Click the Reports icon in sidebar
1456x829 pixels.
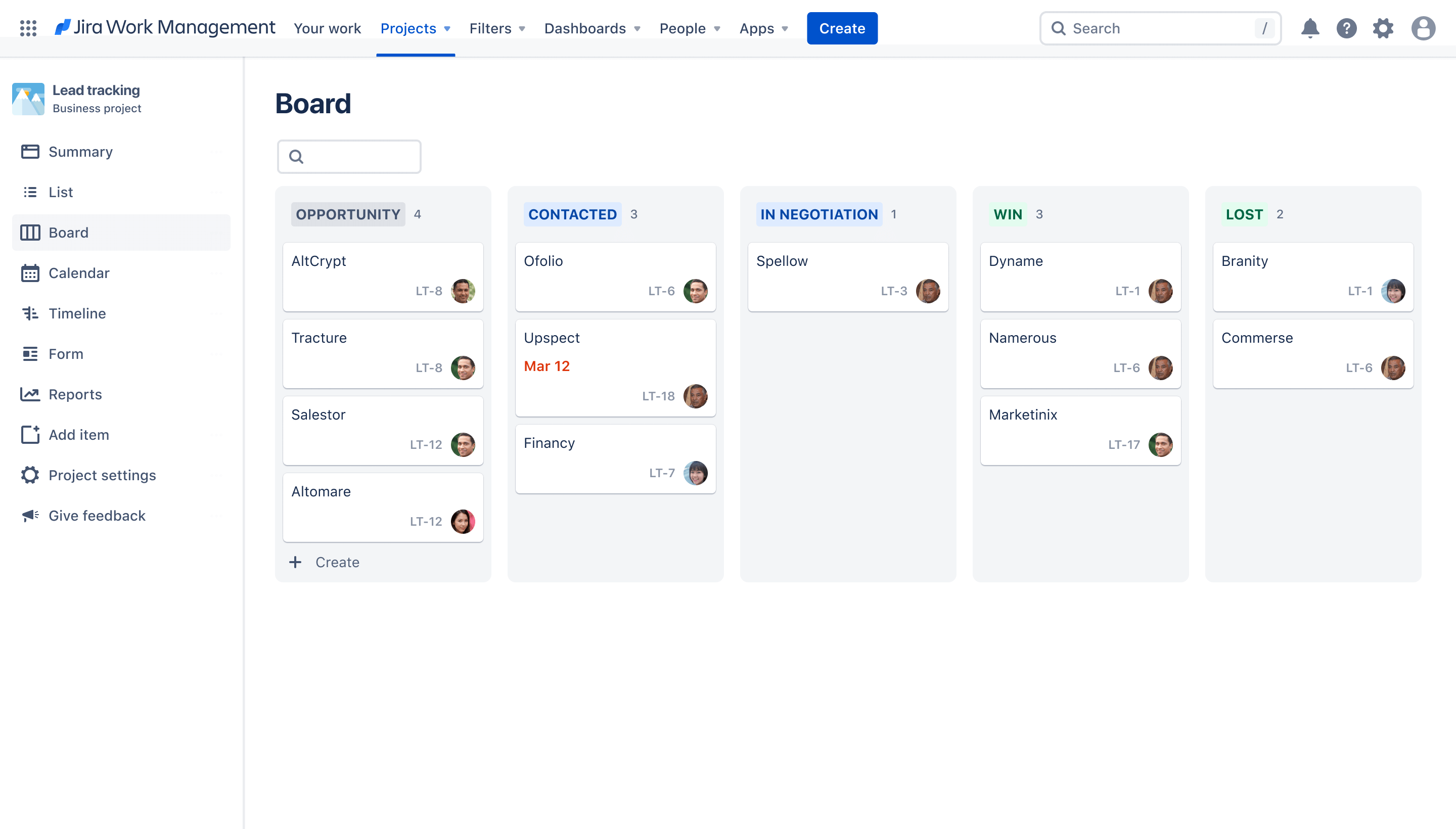point(29,394)
